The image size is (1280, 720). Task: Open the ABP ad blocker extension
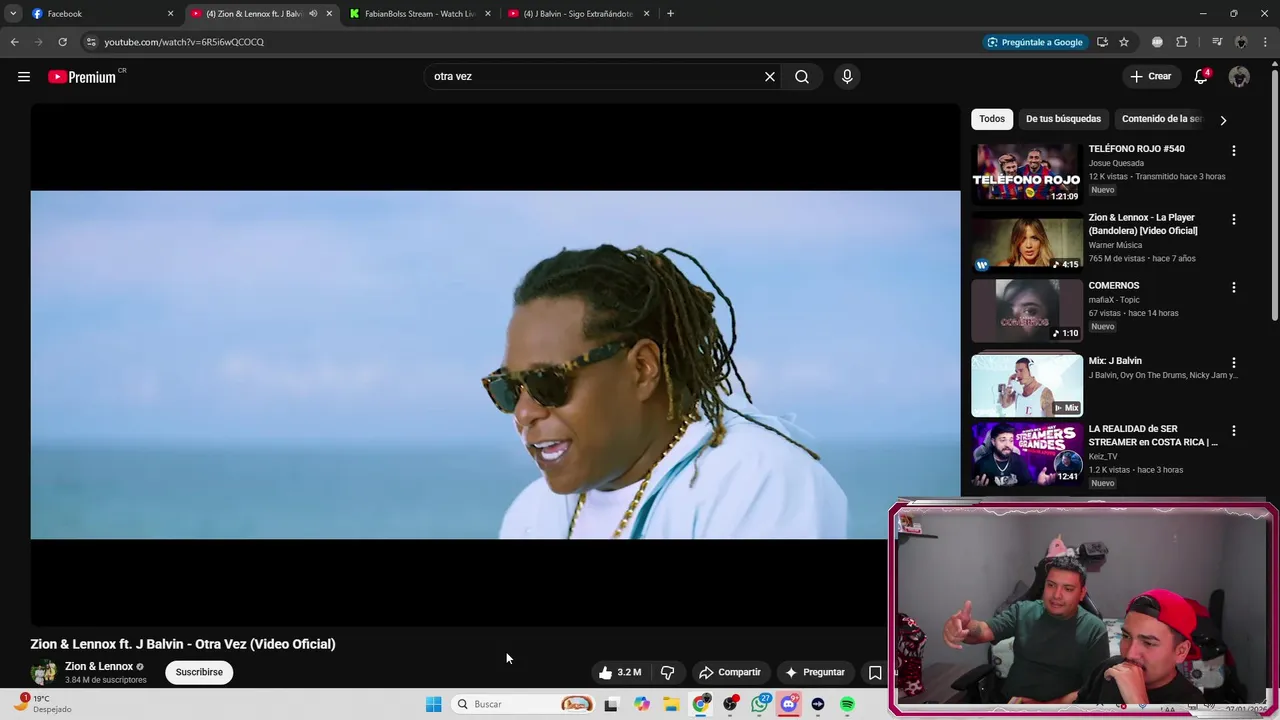point(1157,42)
